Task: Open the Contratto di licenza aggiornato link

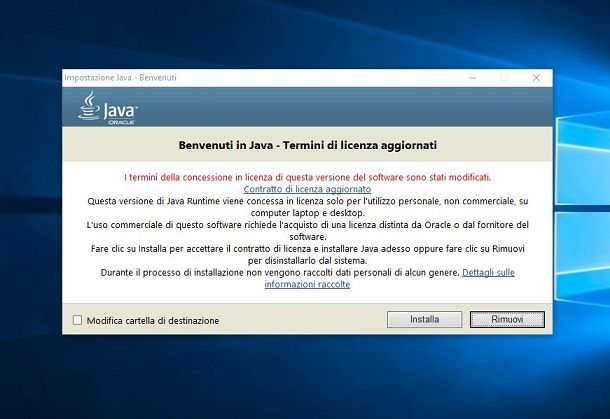Action: (307, 189)
